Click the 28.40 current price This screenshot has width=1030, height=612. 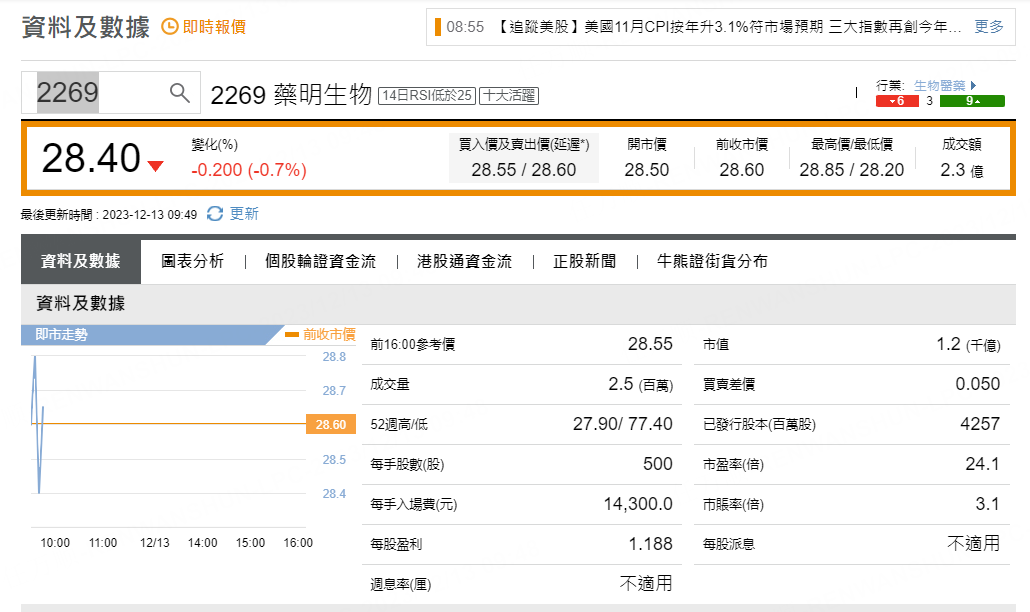tap(91, 158)
